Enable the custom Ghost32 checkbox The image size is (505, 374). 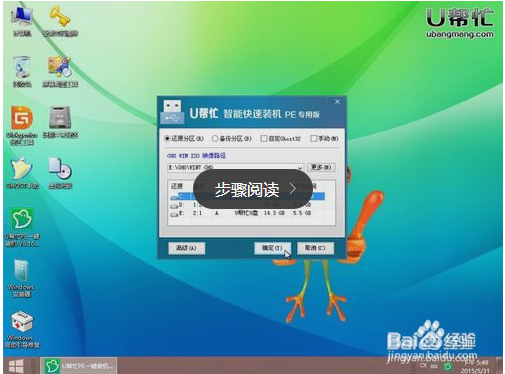pyautogui.click(x=281, y=138)
